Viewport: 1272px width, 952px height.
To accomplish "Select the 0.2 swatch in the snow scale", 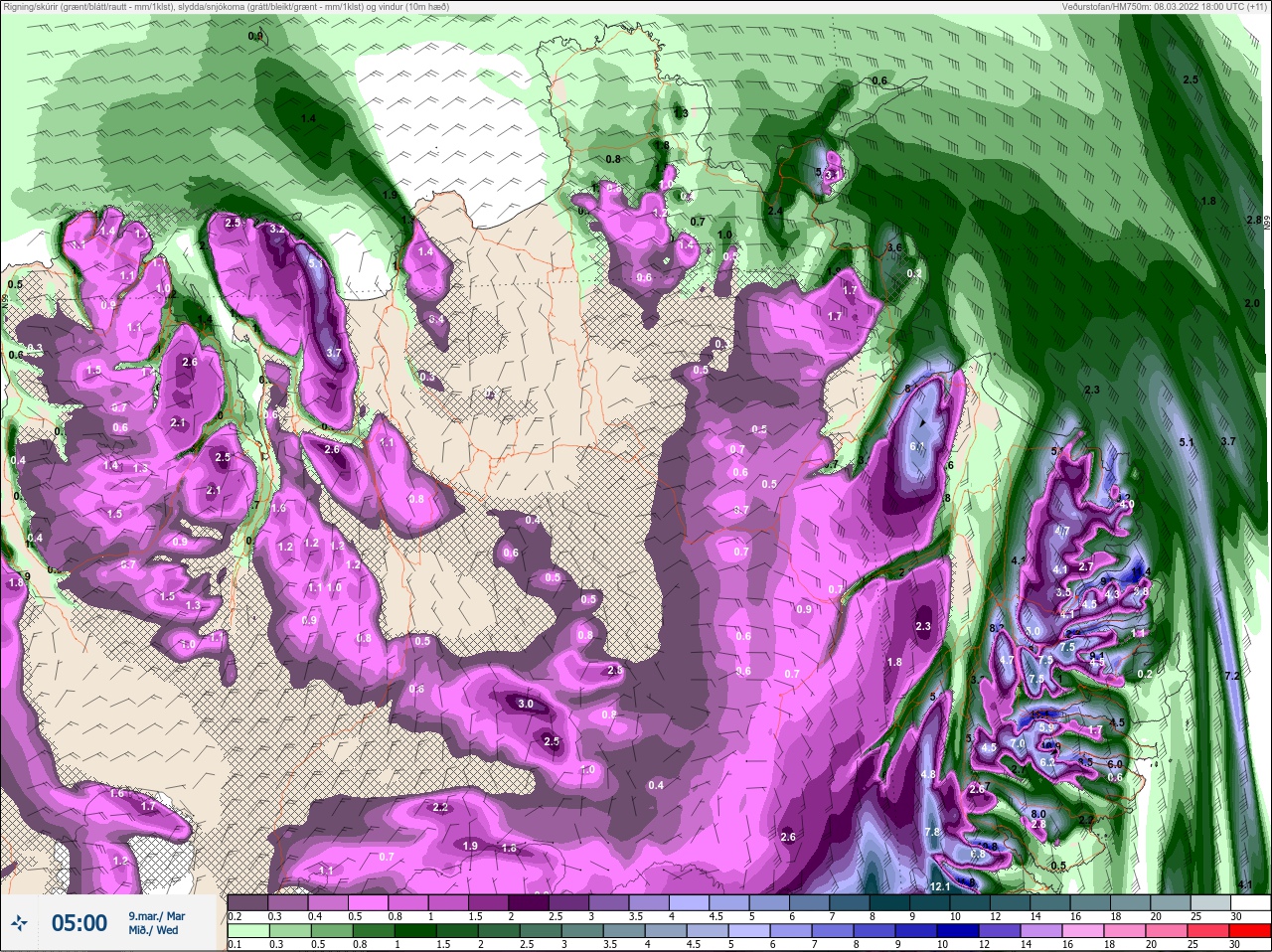I will pos(247,903).
